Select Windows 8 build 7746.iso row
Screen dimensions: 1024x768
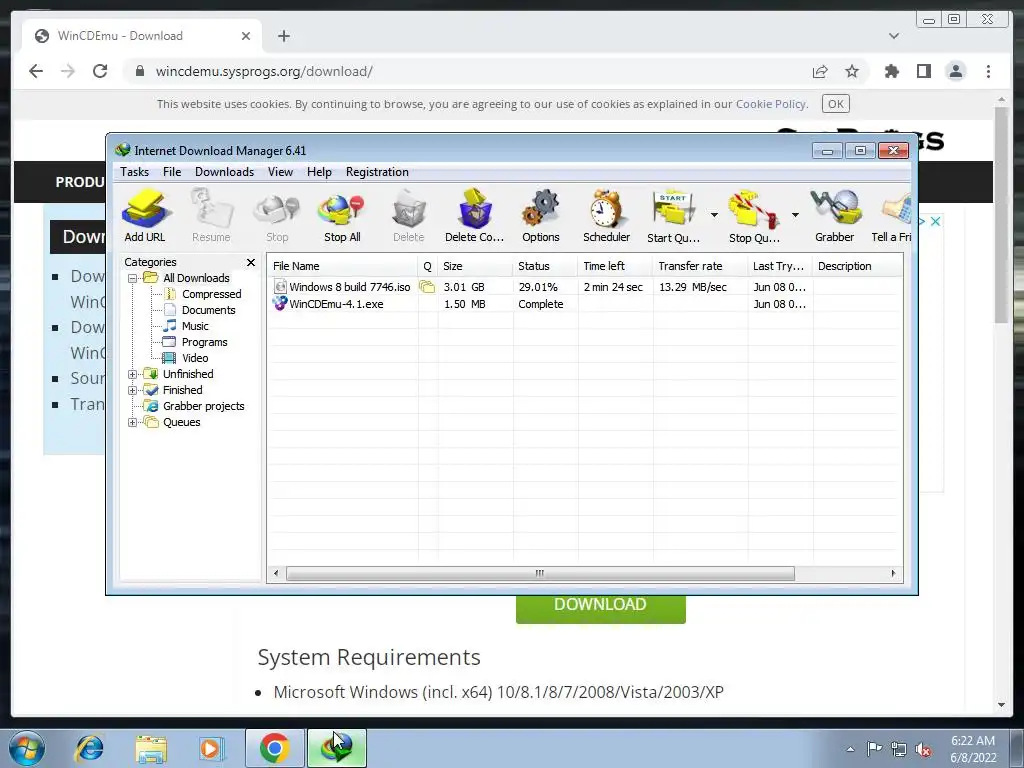(584, 287)
